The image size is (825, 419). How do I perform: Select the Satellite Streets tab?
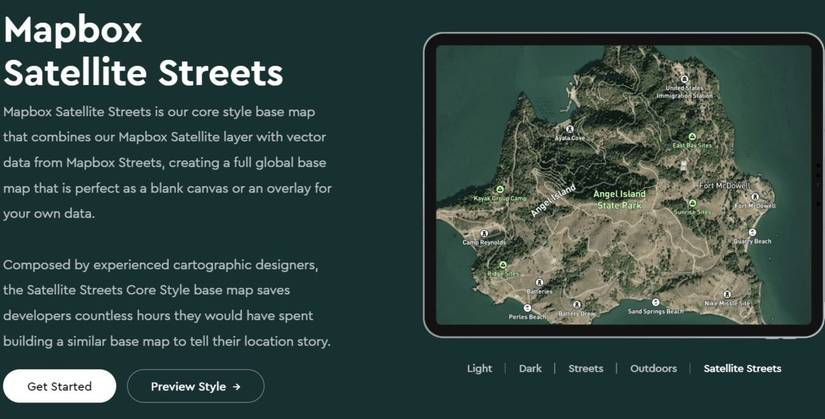[742, 368]
